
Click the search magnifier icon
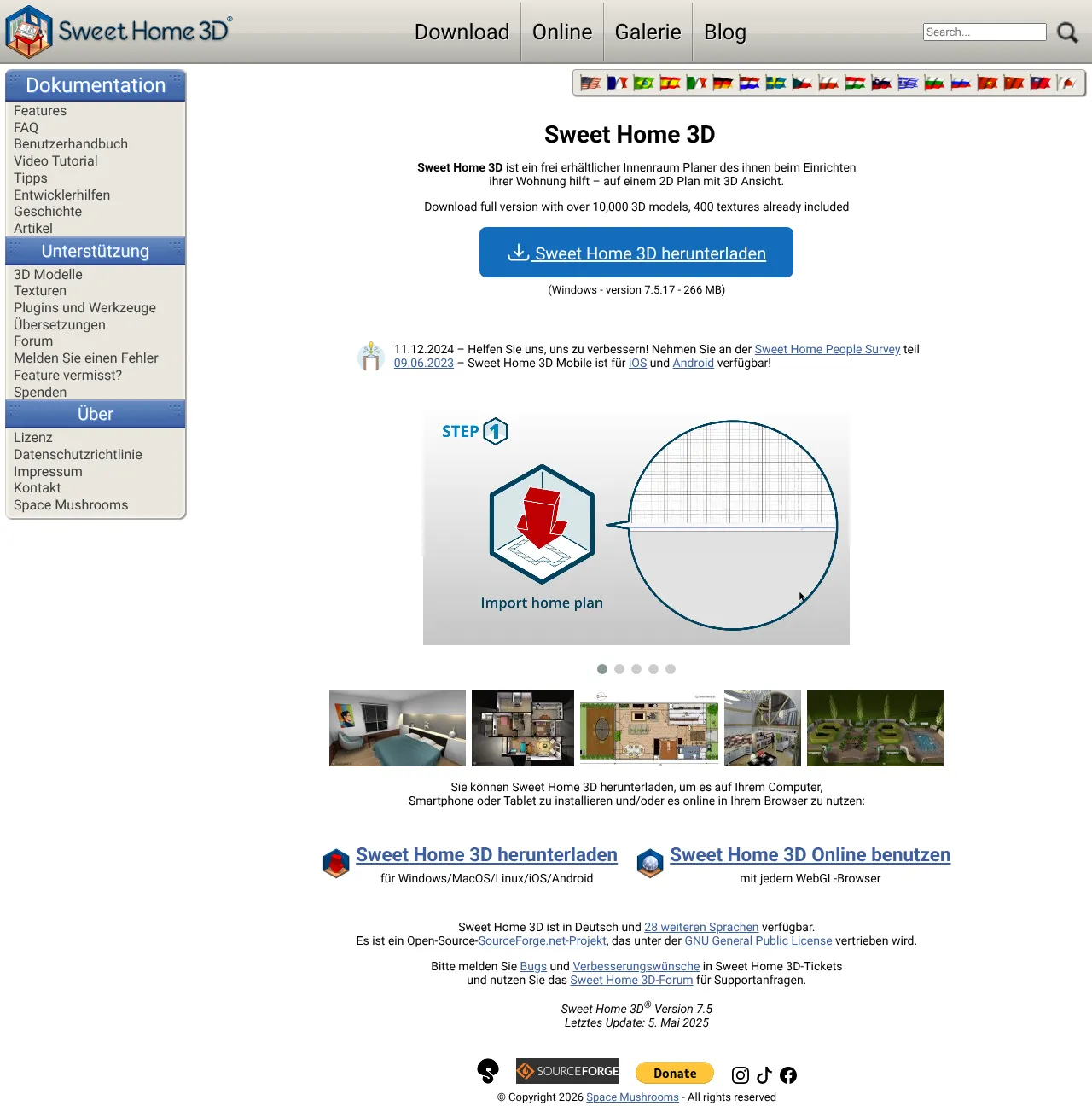1067,32
